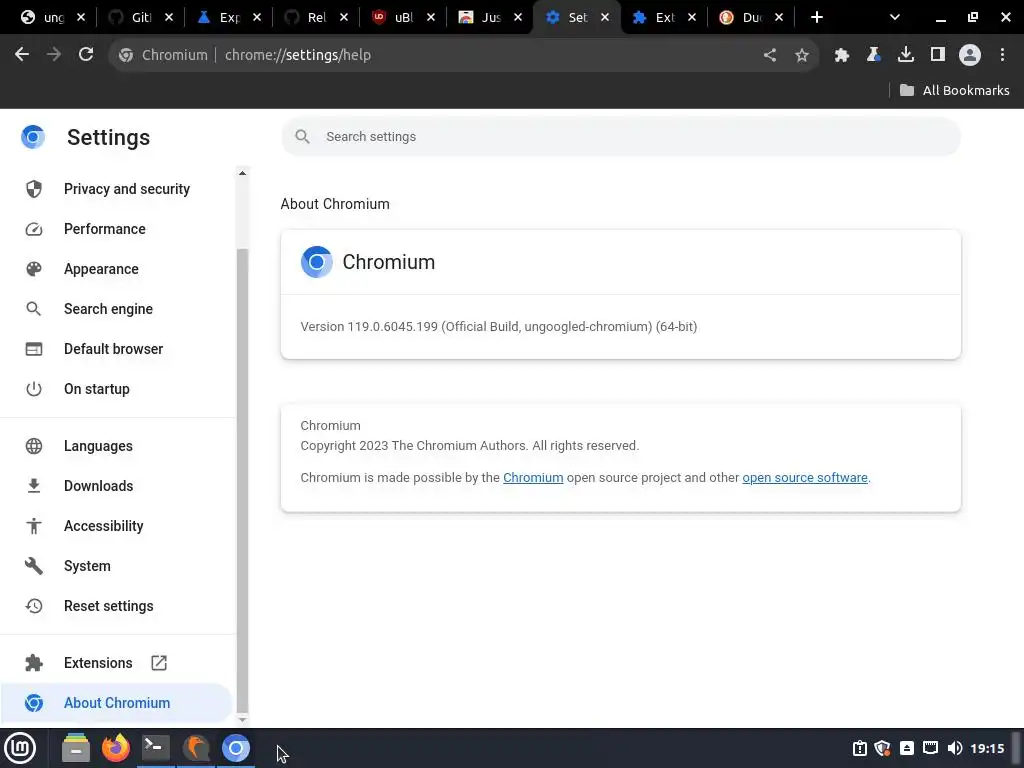Launch Firefox from taskbar

[x=116, y=748]
